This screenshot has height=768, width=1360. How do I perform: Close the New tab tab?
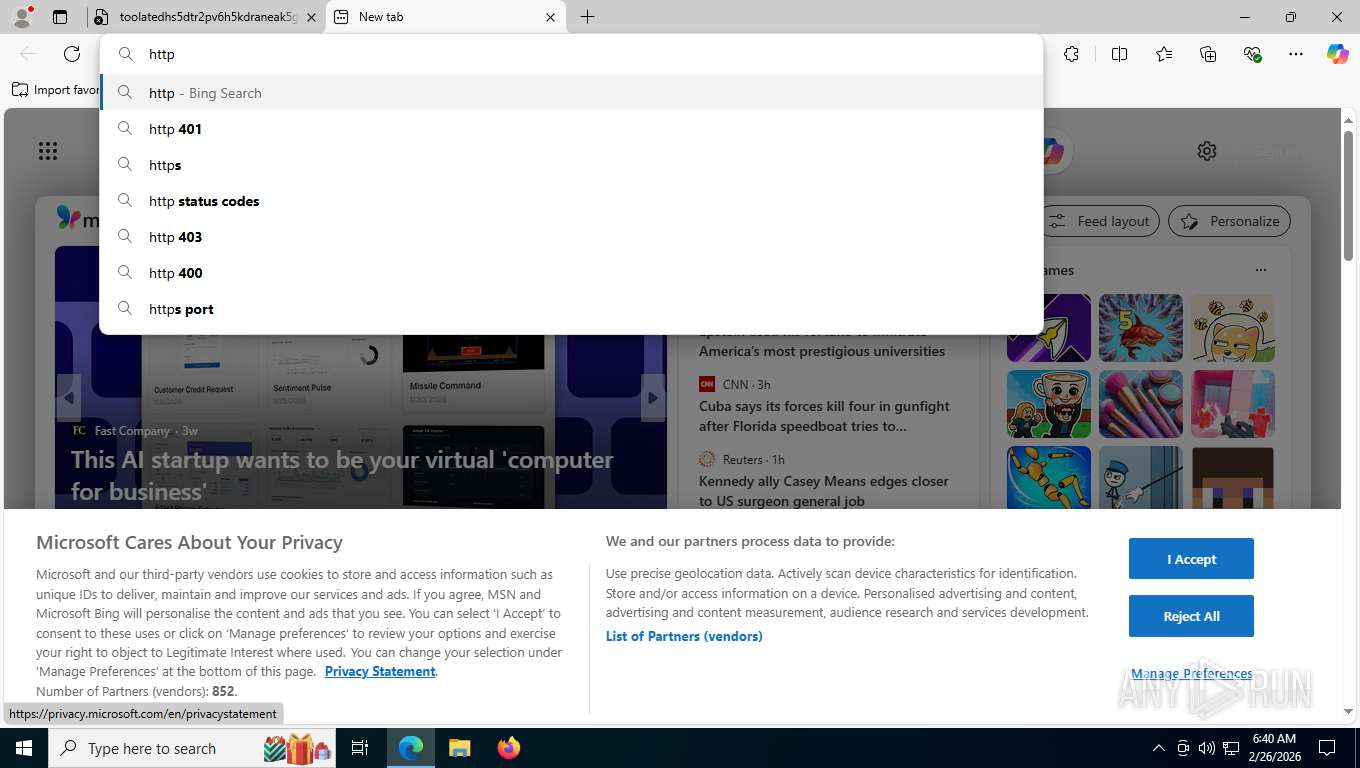550,17
